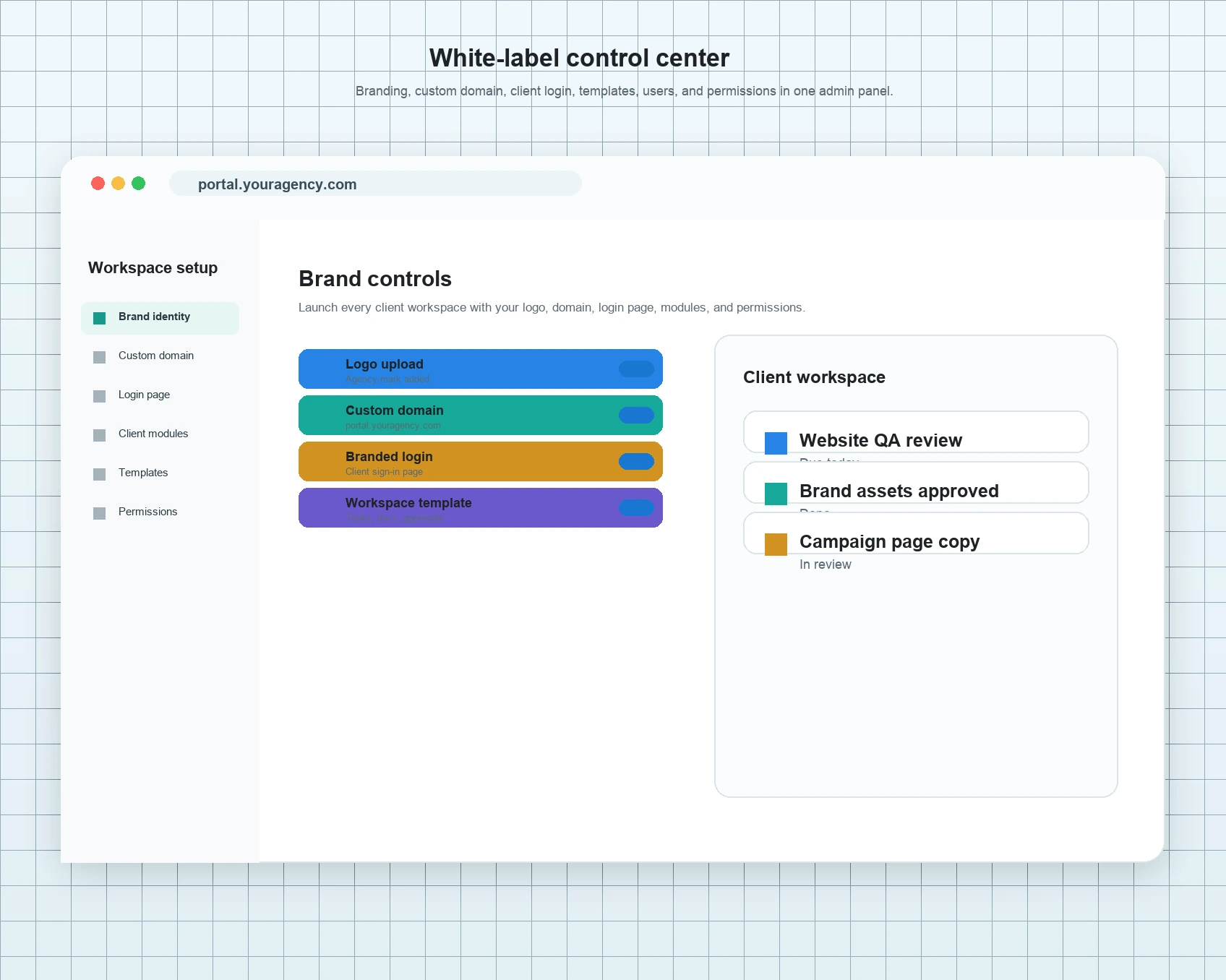Click the 'Brand controls' heading
Screen dimensions: 1226x980
coord(375,279)
